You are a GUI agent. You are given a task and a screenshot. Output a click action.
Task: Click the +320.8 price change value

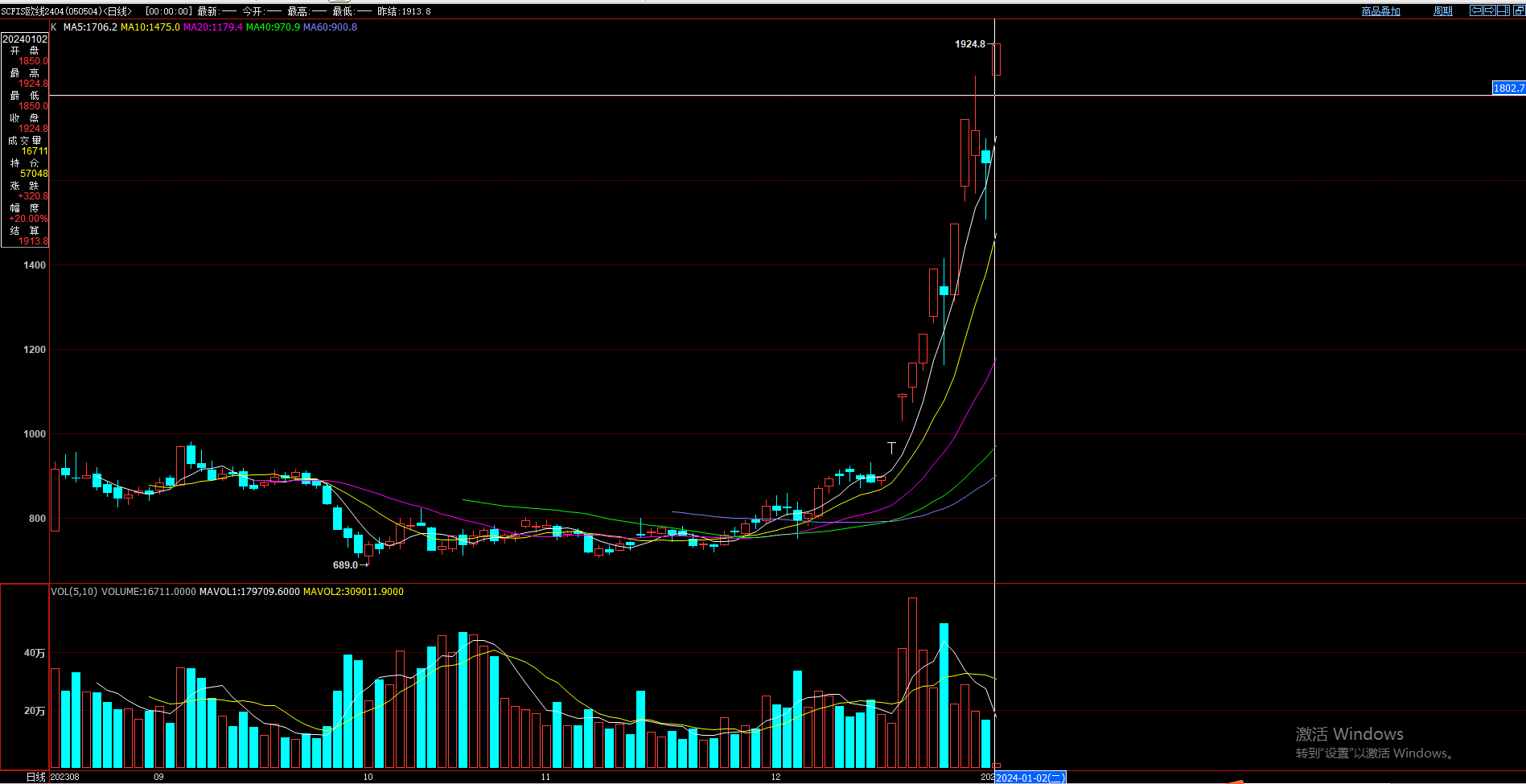pos(33,196)
